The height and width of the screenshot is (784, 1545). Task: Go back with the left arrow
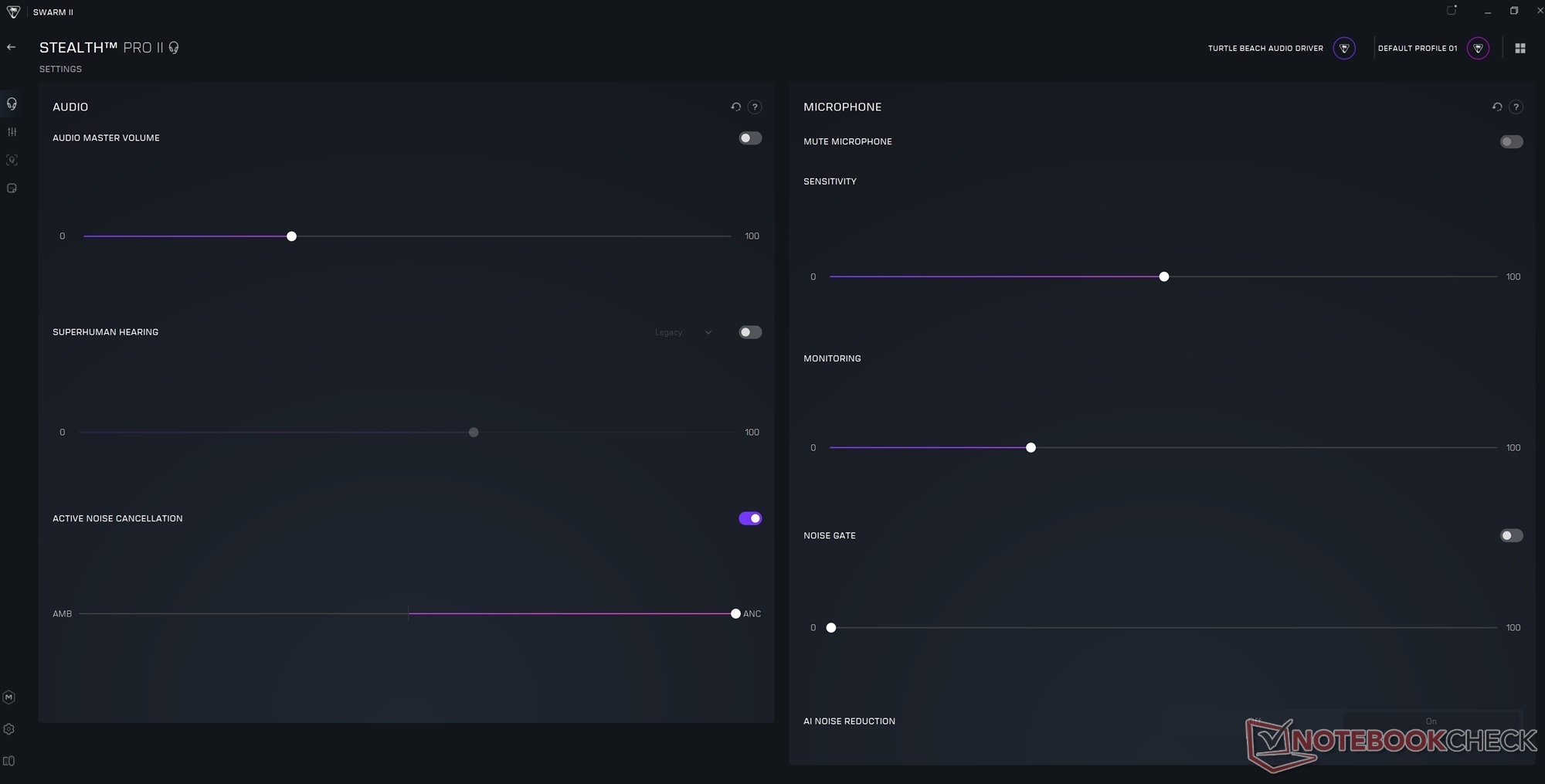click(x=11, y=47)
